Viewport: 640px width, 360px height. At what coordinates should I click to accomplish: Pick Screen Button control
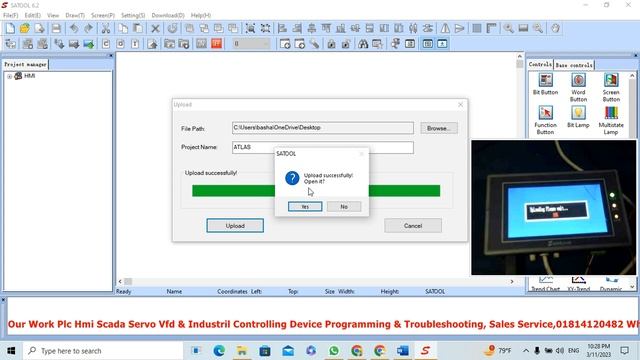click(611, 87)
